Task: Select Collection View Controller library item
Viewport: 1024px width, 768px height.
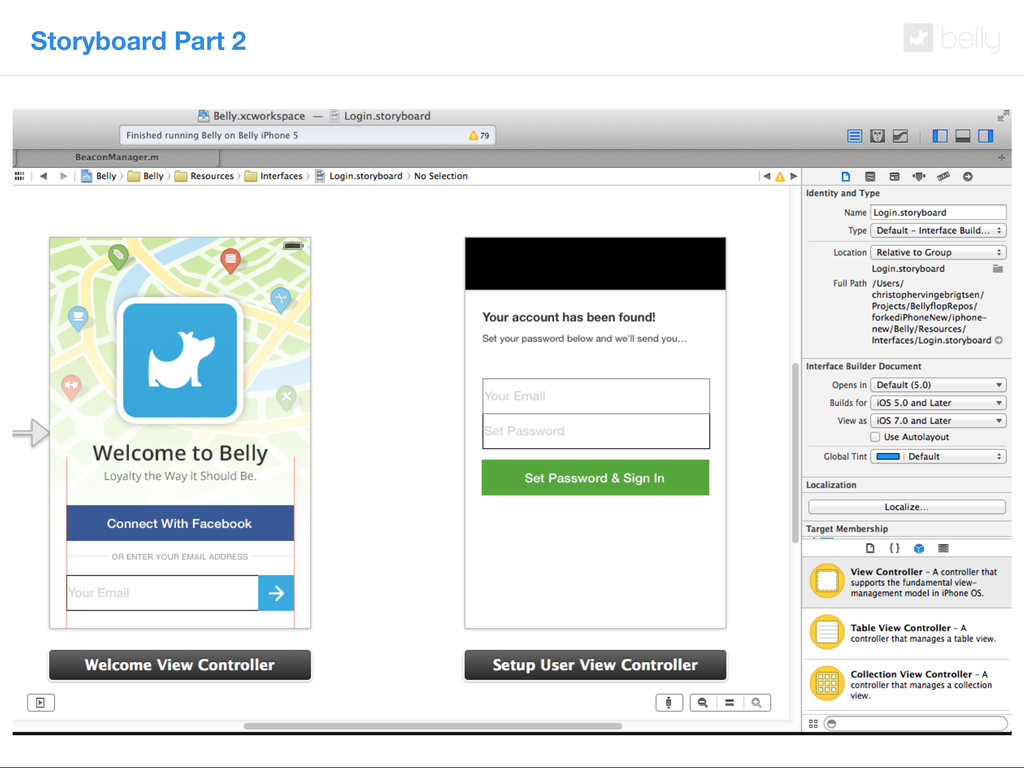Action: (x=906, y=684)
